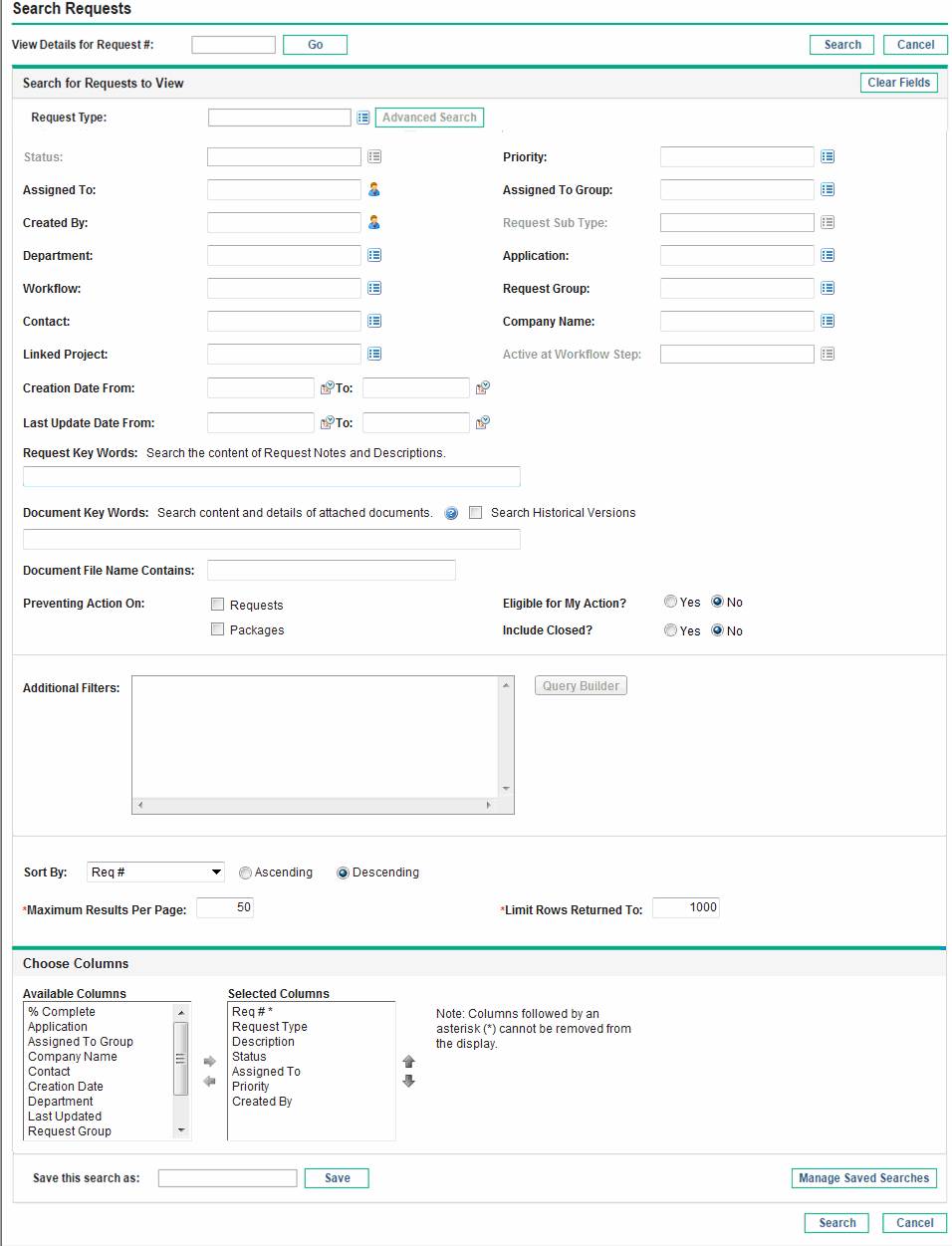Open the Creation Date From calendar picker

[x=328, y=387]
